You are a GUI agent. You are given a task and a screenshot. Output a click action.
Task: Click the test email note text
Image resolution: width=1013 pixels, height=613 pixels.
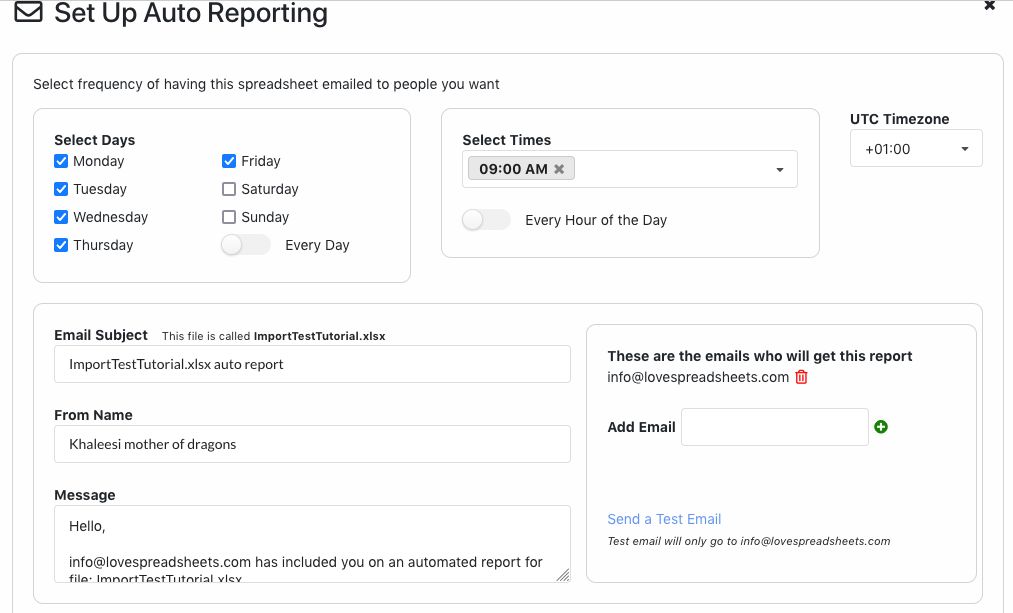pyautogui.click(x=749, y=541)
